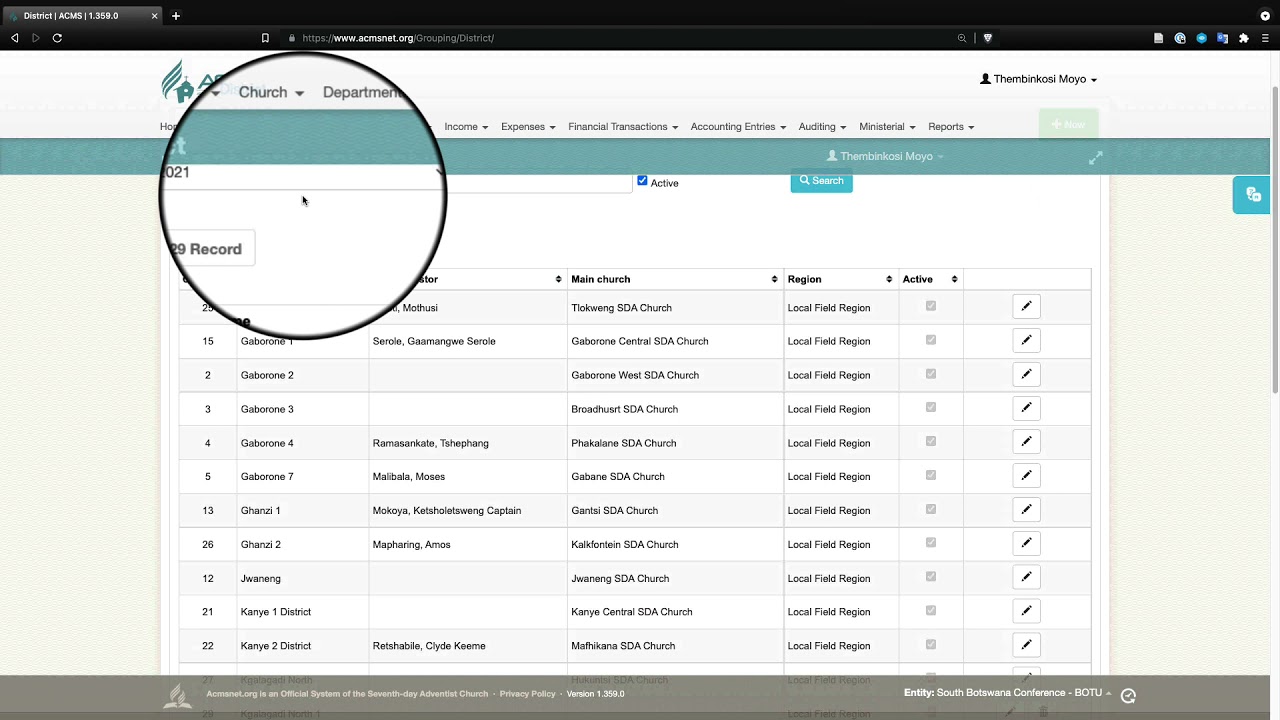Toggle Active checkbox for Gaborone 7 row
The image size is (1280, 720).
(x=930, y=475)
